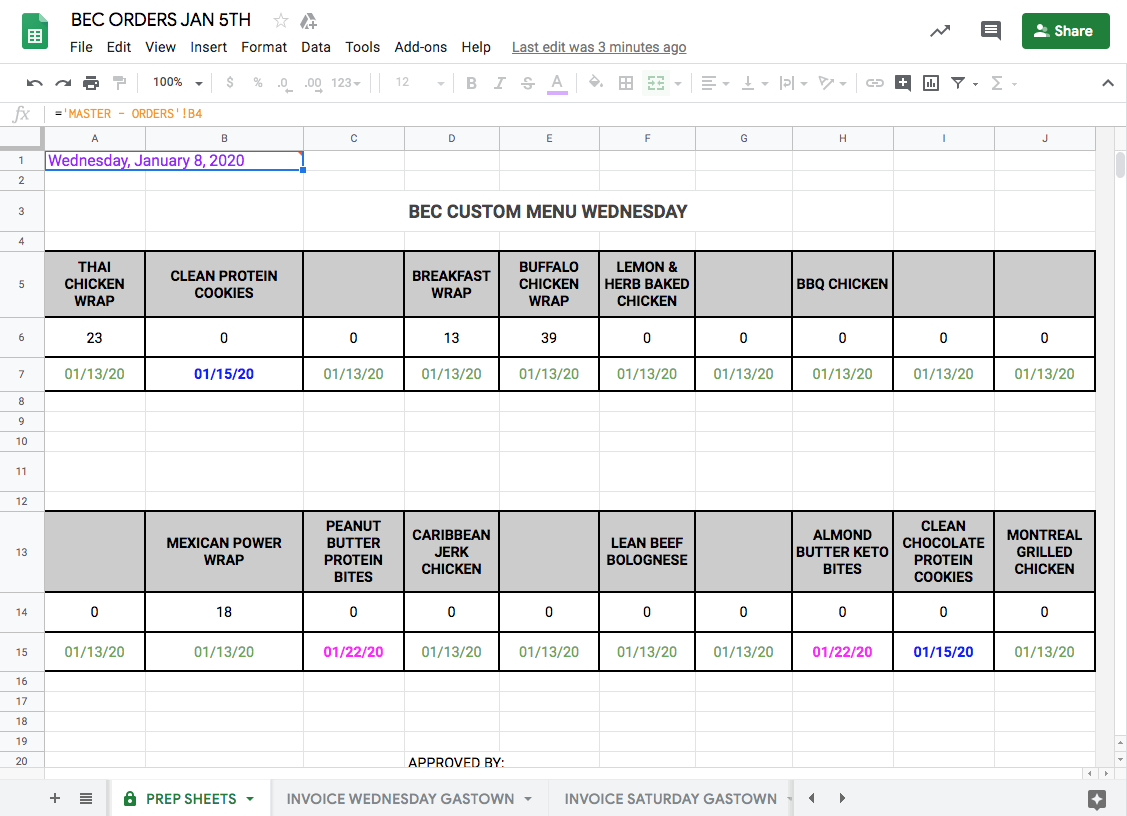Screen dimensions: 1127x816
Task: Expand the PREP SHEETS tab menu arrow
Action: click(x=250, y=799)
